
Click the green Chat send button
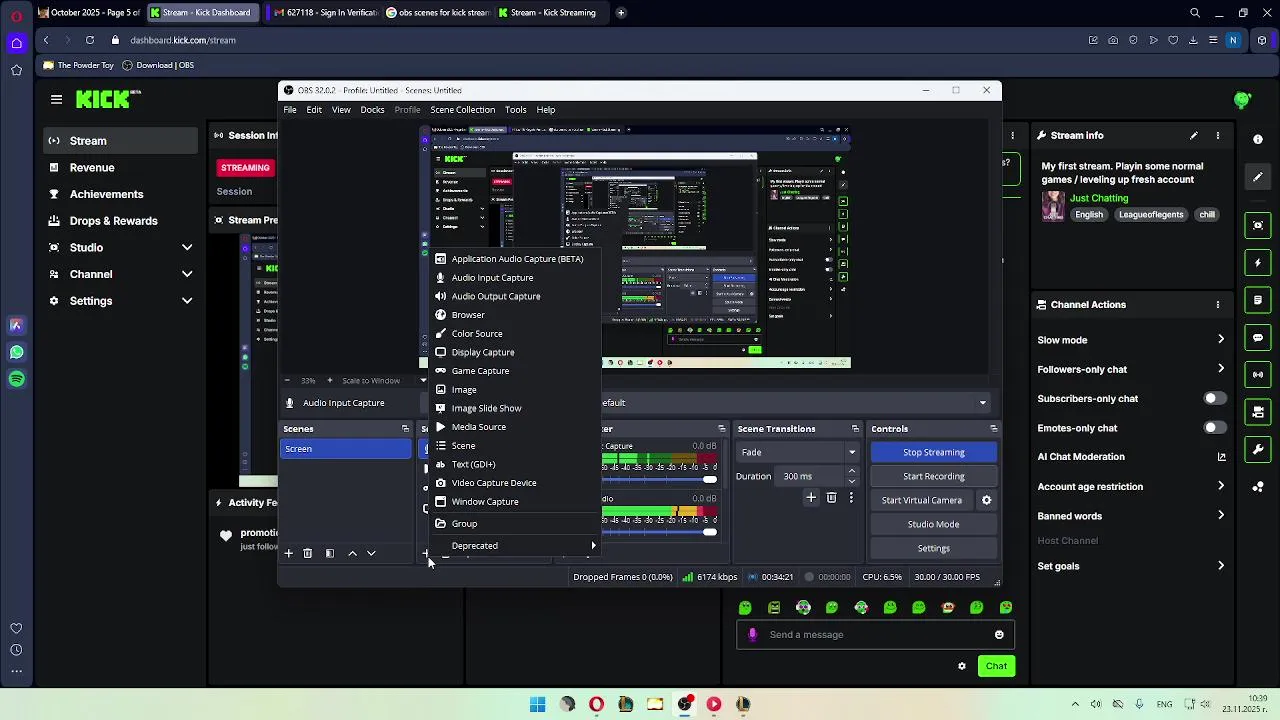[996, 666]
